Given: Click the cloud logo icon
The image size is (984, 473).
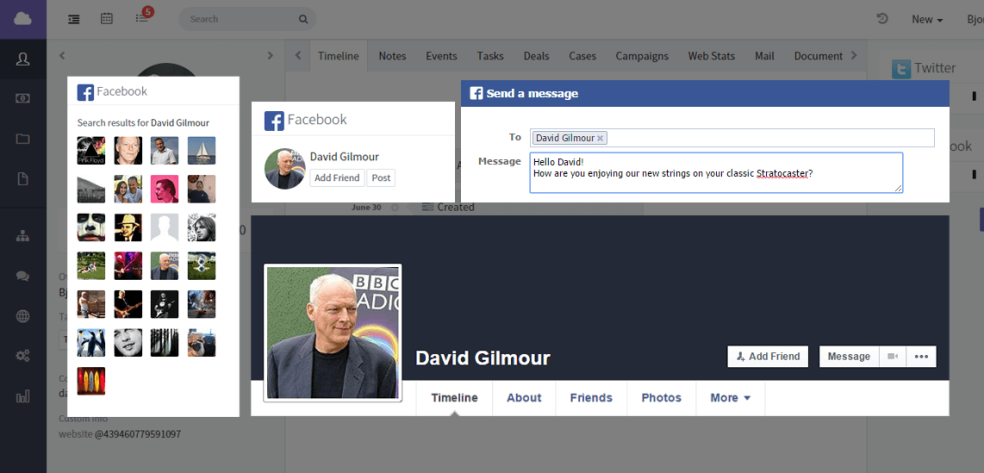Looking at the screenshot, I should coord(22,18).
